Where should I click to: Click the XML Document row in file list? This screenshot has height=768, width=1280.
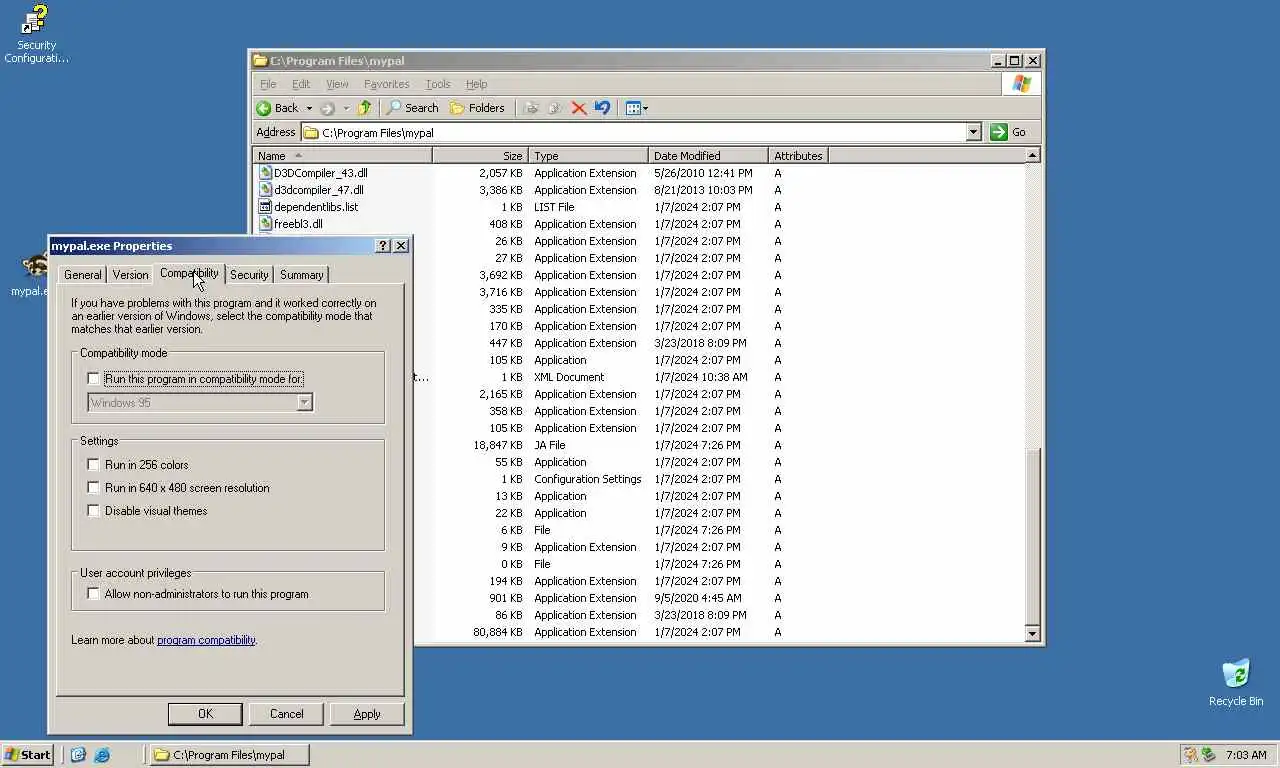[x=720, y=377]
